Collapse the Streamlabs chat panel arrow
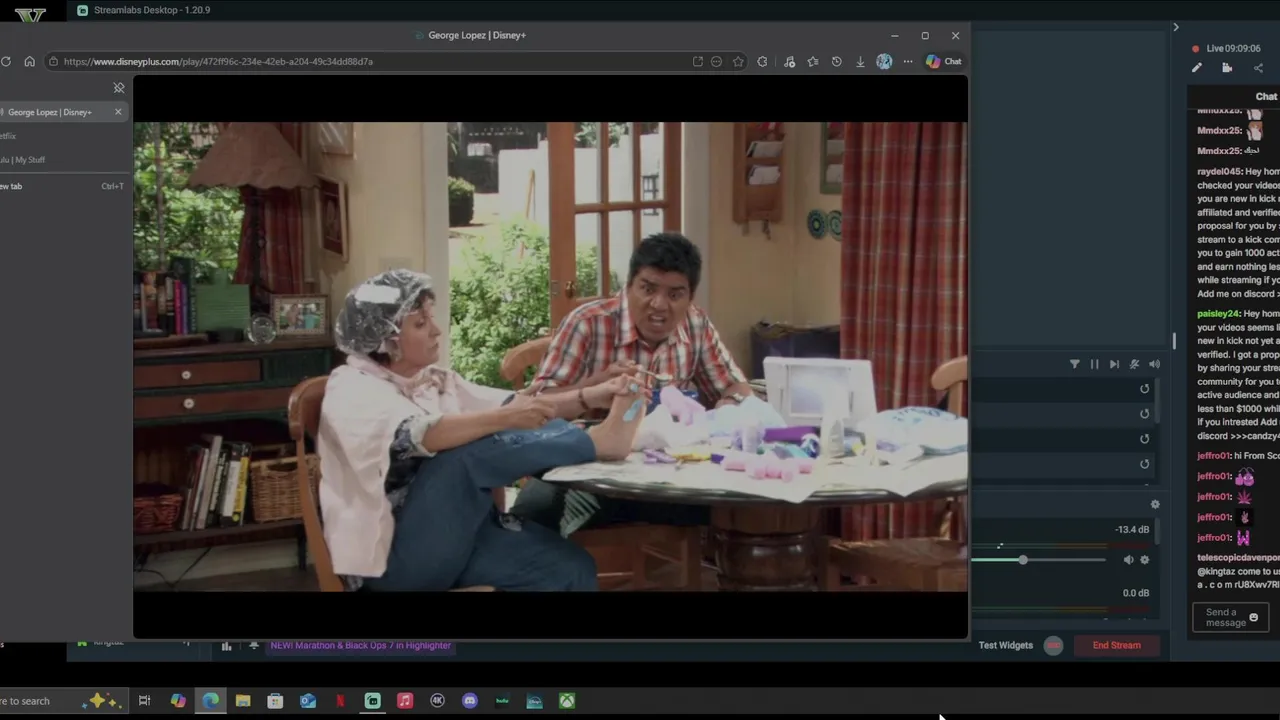This screenshot has width=1280, height=720. pos(1176,27)
